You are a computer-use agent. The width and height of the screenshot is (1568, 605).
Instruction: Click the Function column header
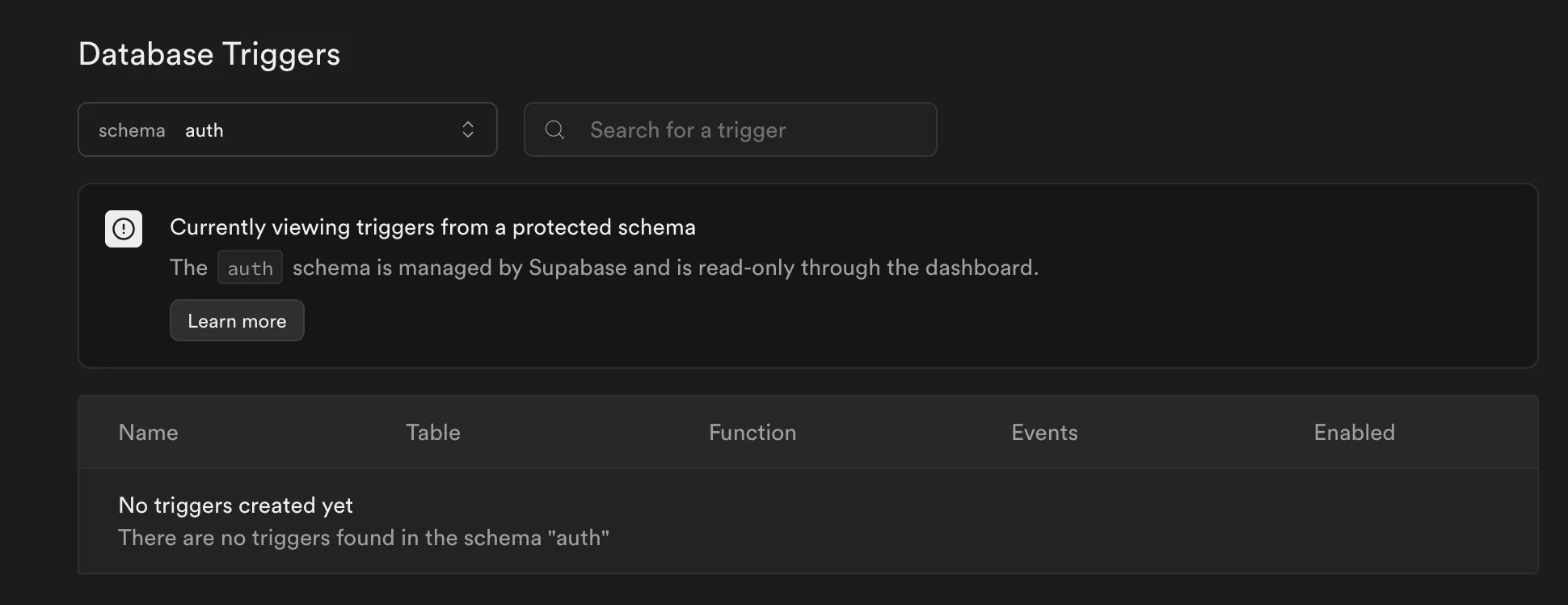[752, 432]
